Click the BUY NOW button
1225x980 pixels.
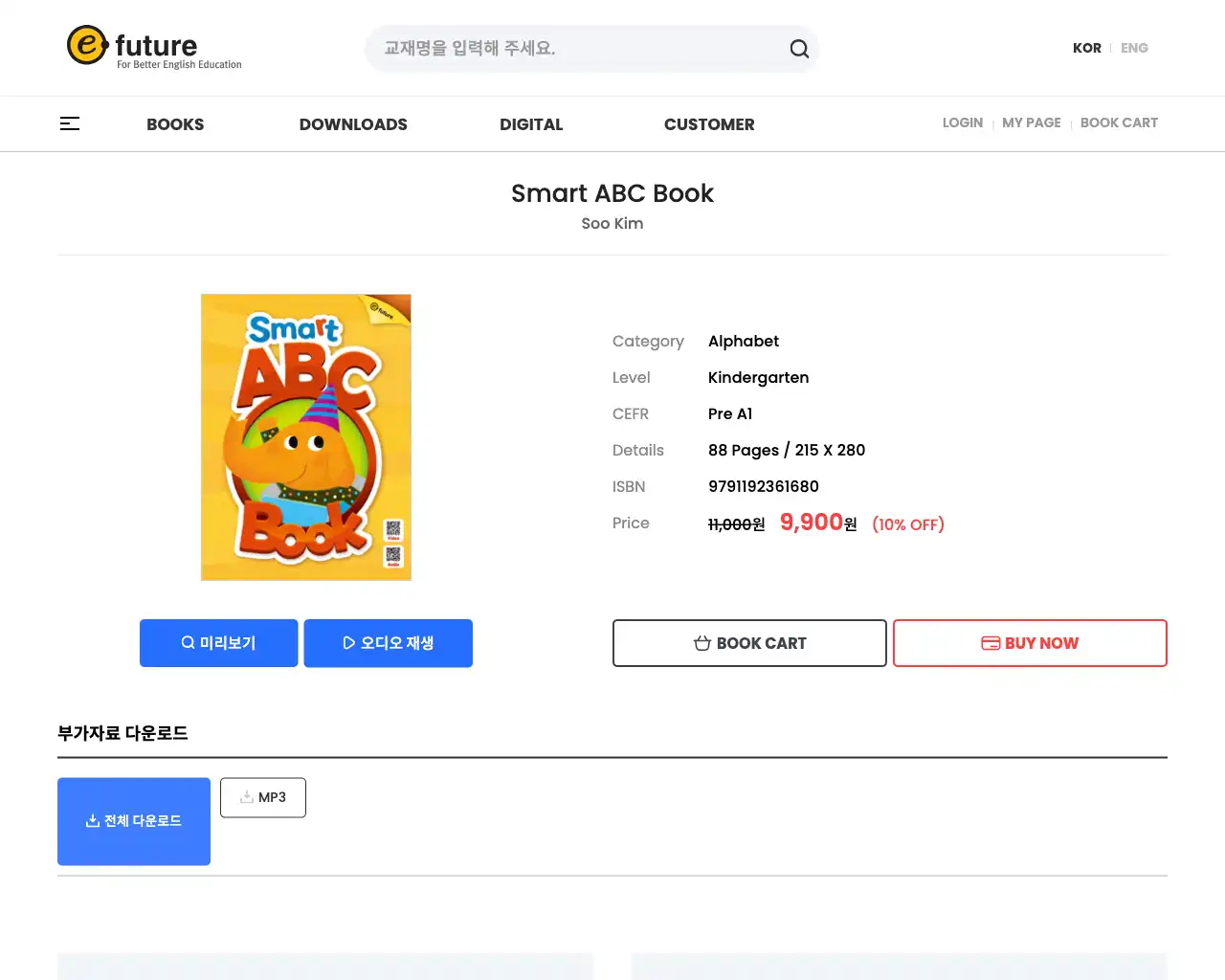(x=1030, y=643)
